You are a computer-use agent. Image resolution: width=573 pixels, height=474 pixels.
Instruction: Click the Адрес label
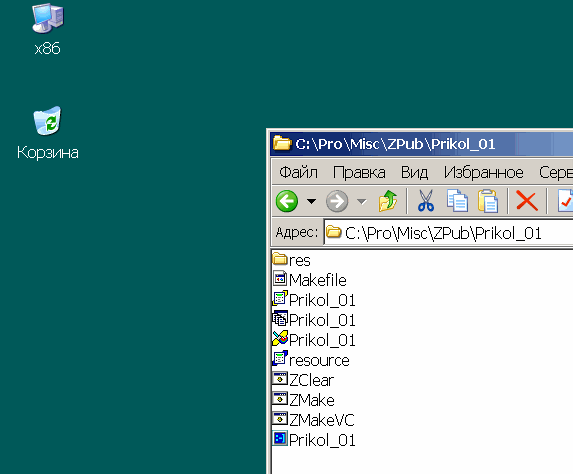coord(297,232)
